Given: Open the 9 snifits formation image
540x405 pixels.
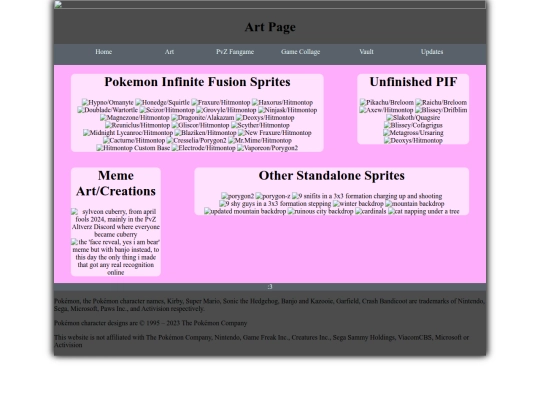Looking at the screenshot, I should 367,196.
